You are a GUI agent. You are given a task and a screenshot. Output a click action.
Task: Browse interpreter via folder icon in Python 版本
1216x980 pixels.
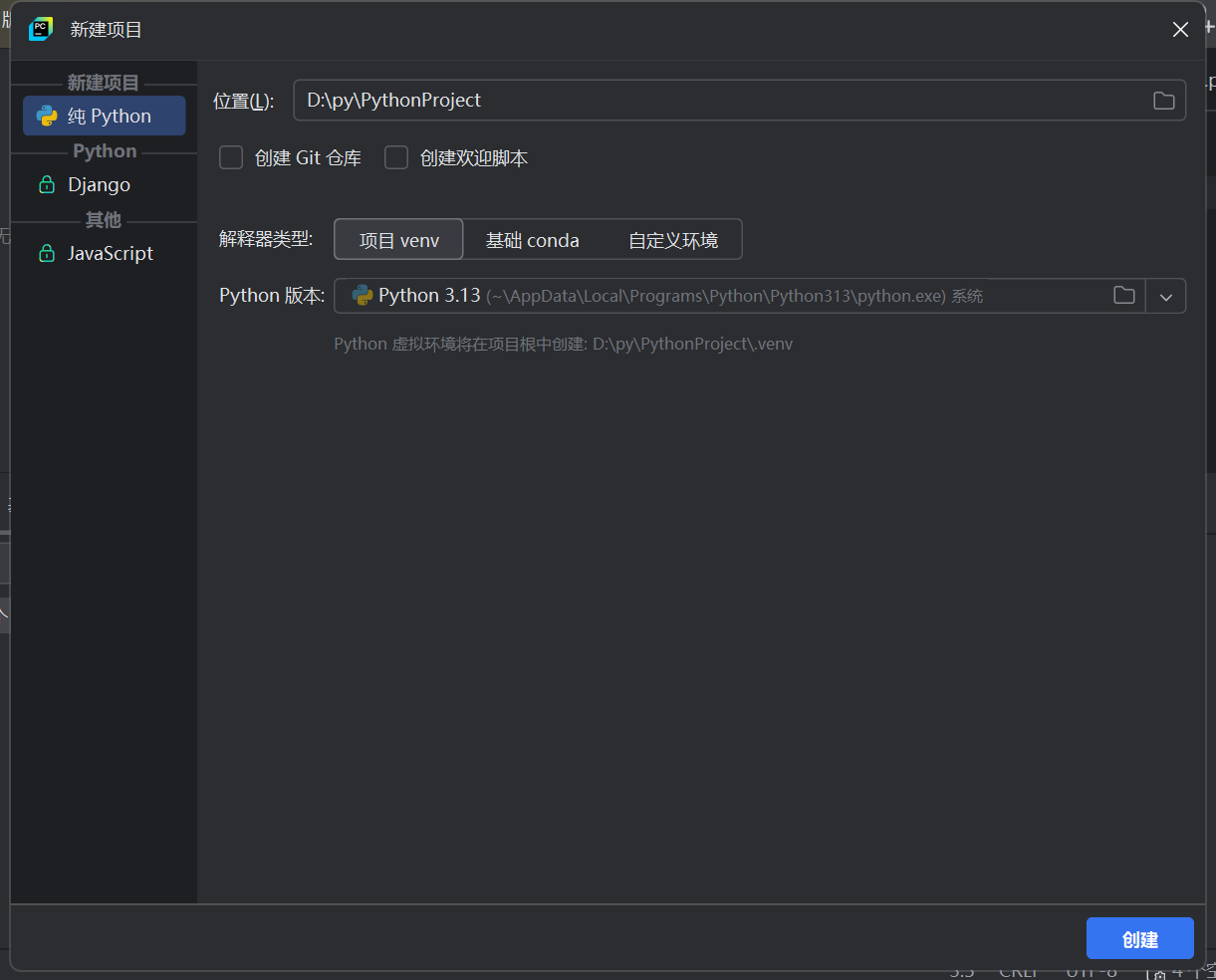pyautogui.click(x=1124, y=295)
